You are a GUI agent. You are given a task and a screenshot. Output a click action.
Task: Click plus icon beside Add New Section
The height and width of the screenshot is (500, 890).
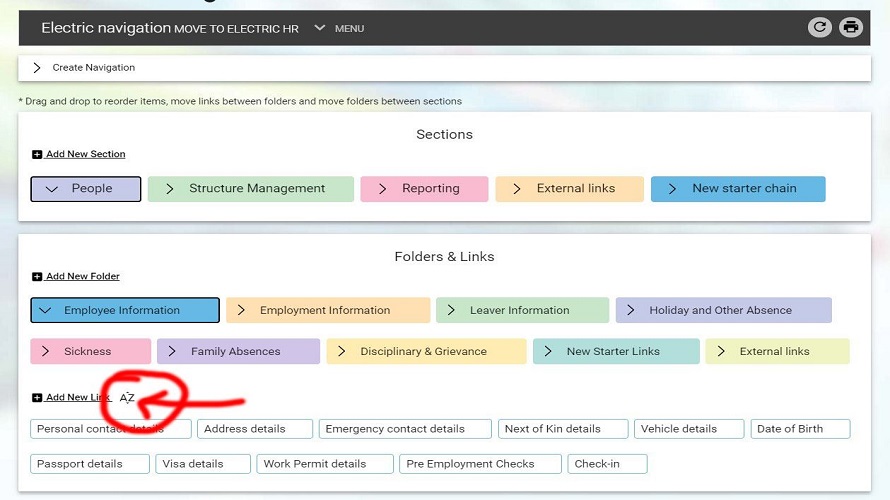click(x=37, y=155)
